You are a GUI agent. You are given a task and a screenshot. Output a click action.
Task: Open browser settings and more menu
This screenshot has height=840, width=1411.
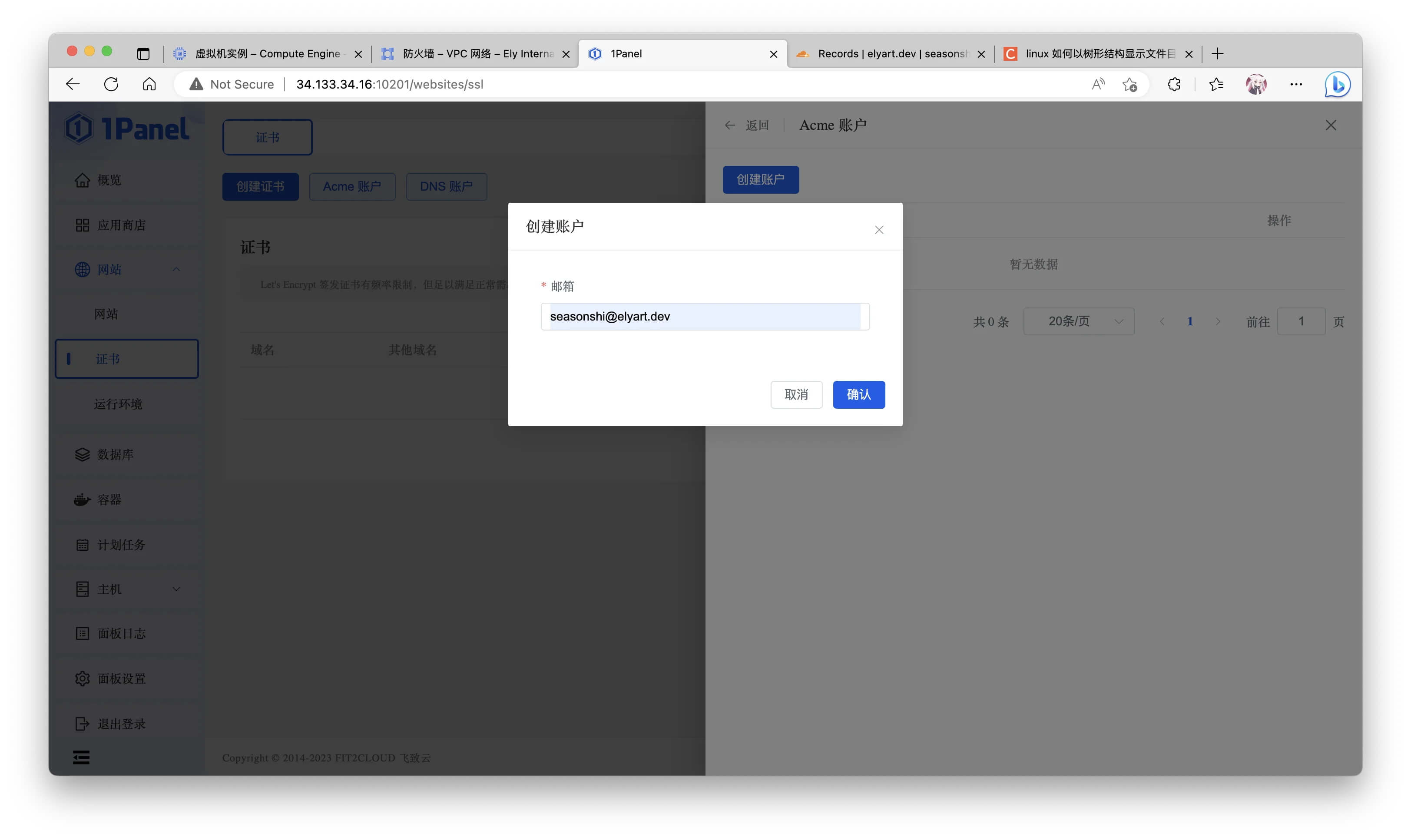point(1295,84)
